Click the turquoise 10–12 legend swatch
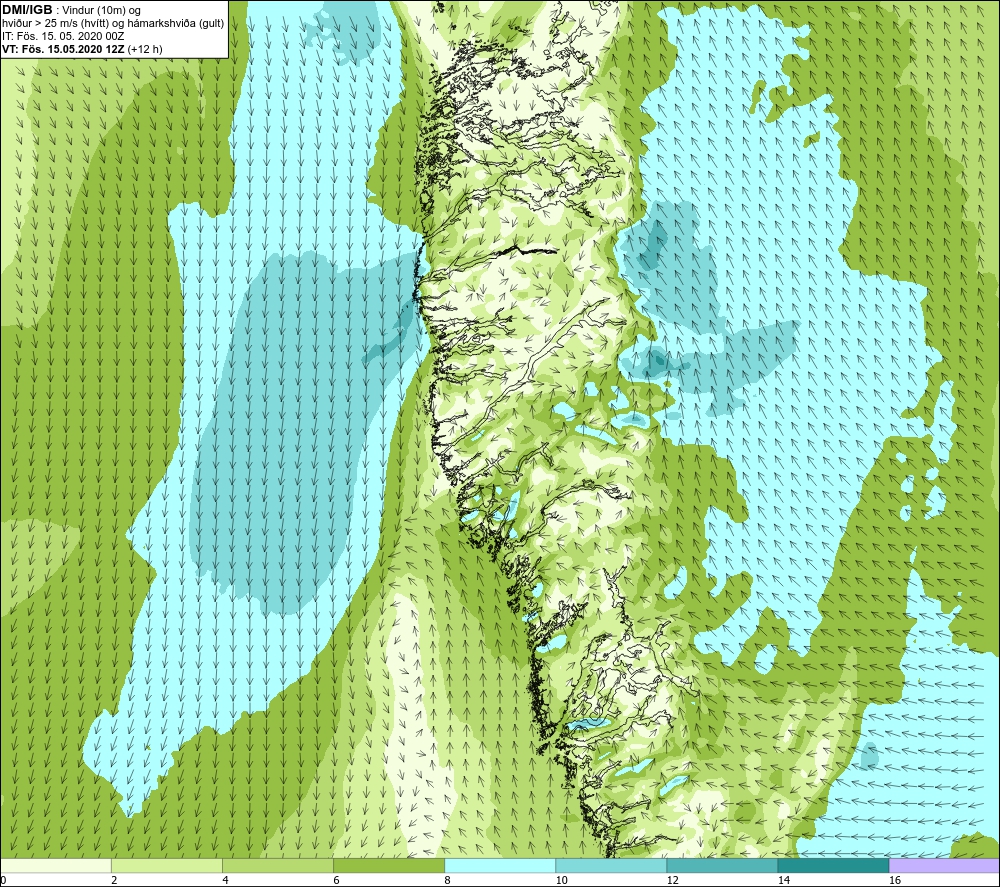This screenshot has height=887, width=1000. 611,865
